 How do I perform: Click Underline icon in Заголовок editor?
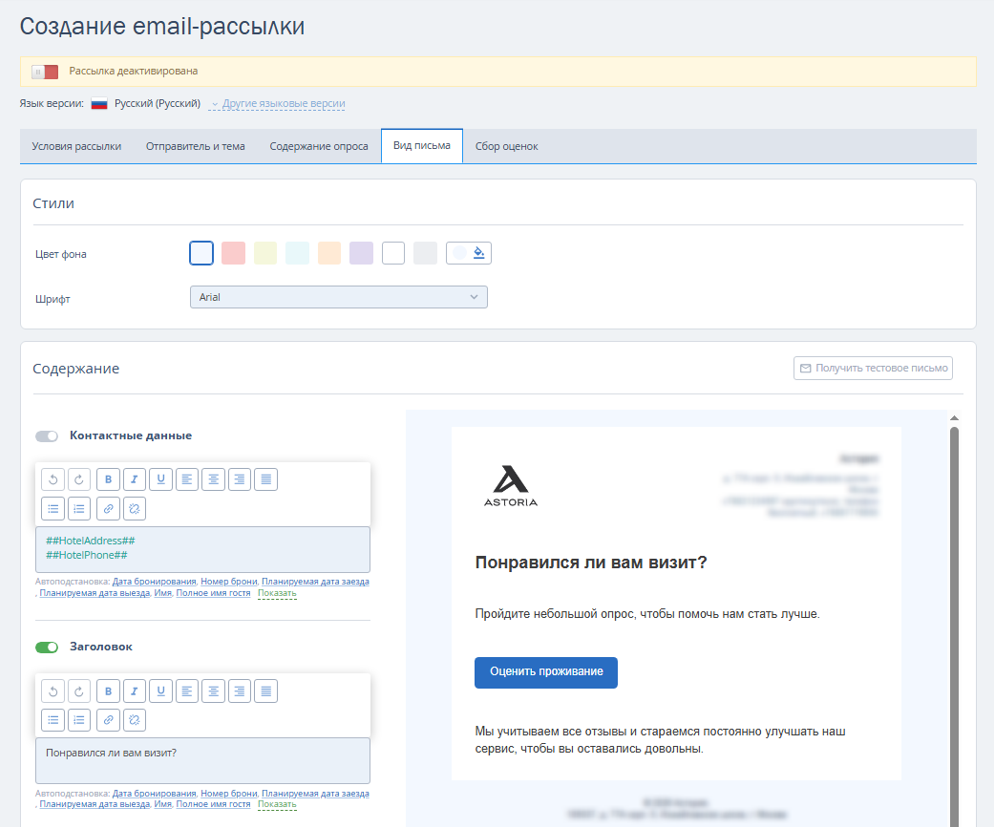tap(161, 691)
